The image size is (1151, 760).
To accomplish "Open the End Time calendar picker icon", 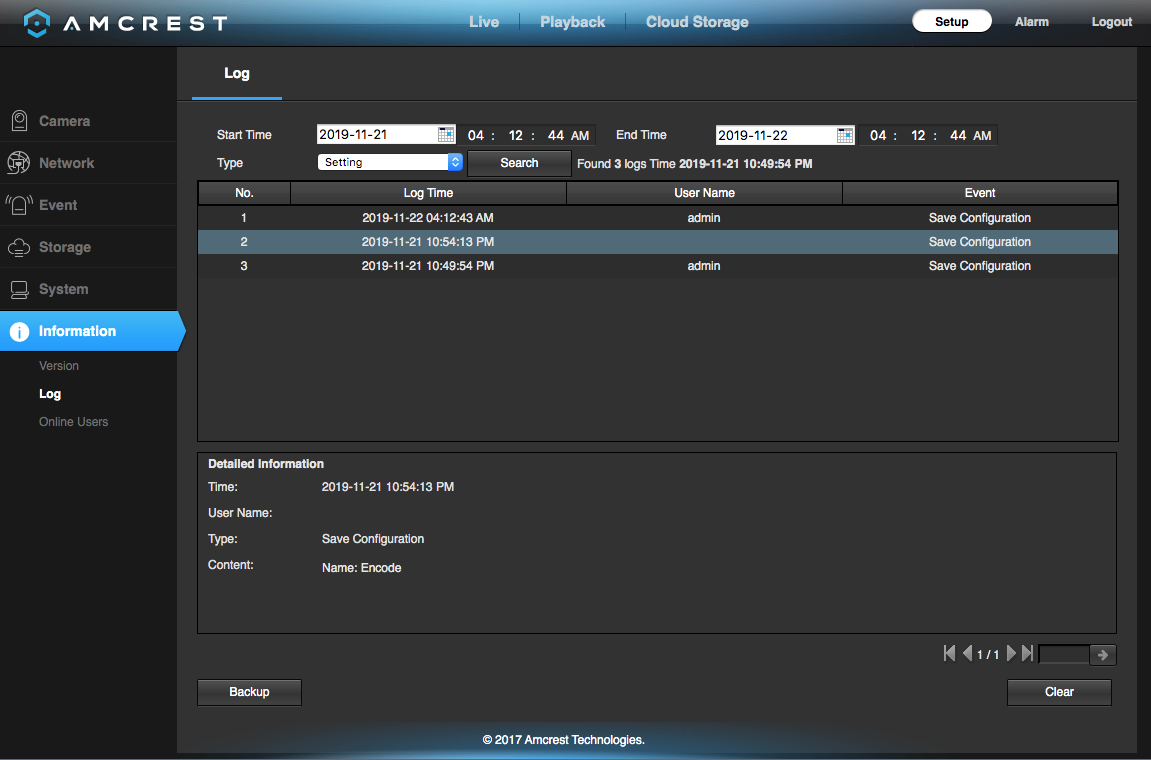I will pyautogui.click(x=845, y=135).
